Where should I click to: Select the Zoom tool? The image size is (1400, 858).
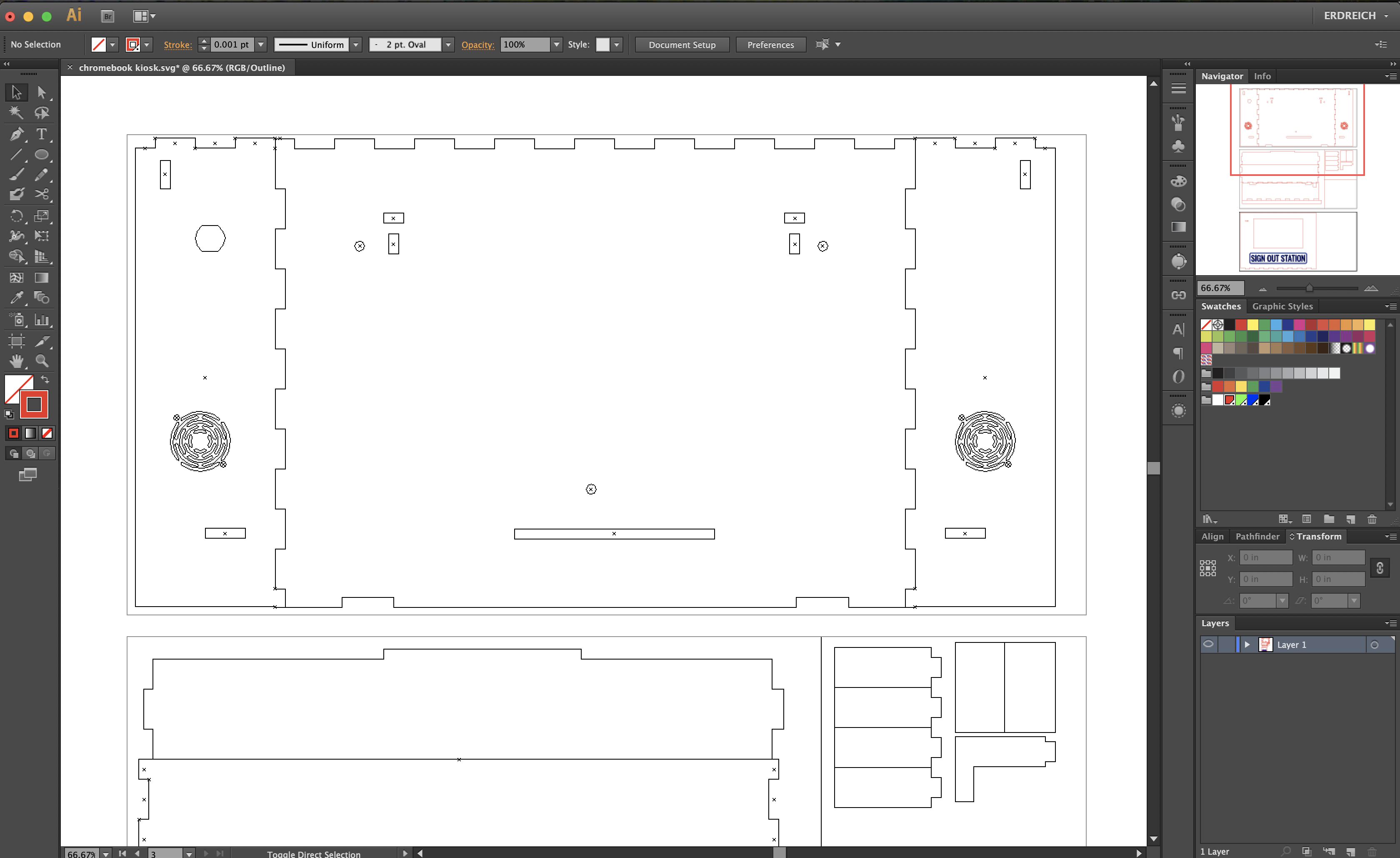click(42, 361)
